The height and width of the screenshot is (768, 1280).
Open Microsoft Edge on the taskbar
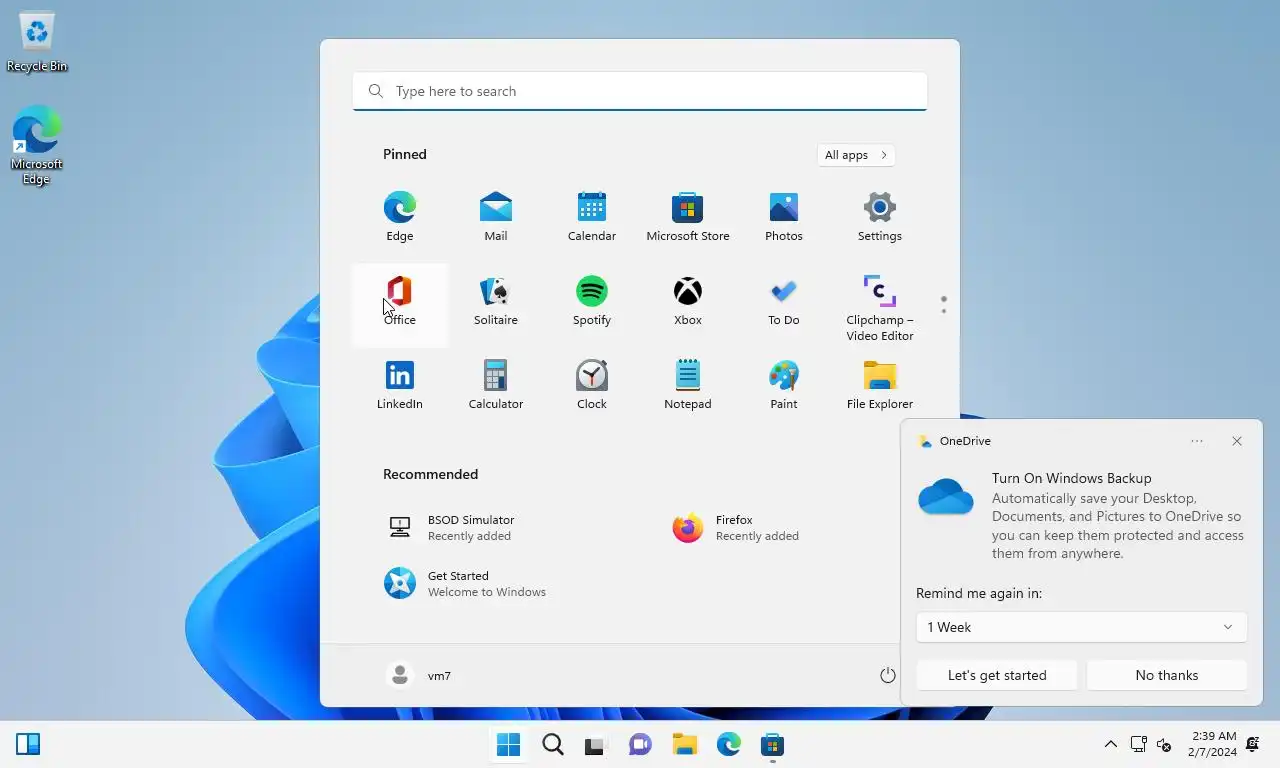[729, 745]
